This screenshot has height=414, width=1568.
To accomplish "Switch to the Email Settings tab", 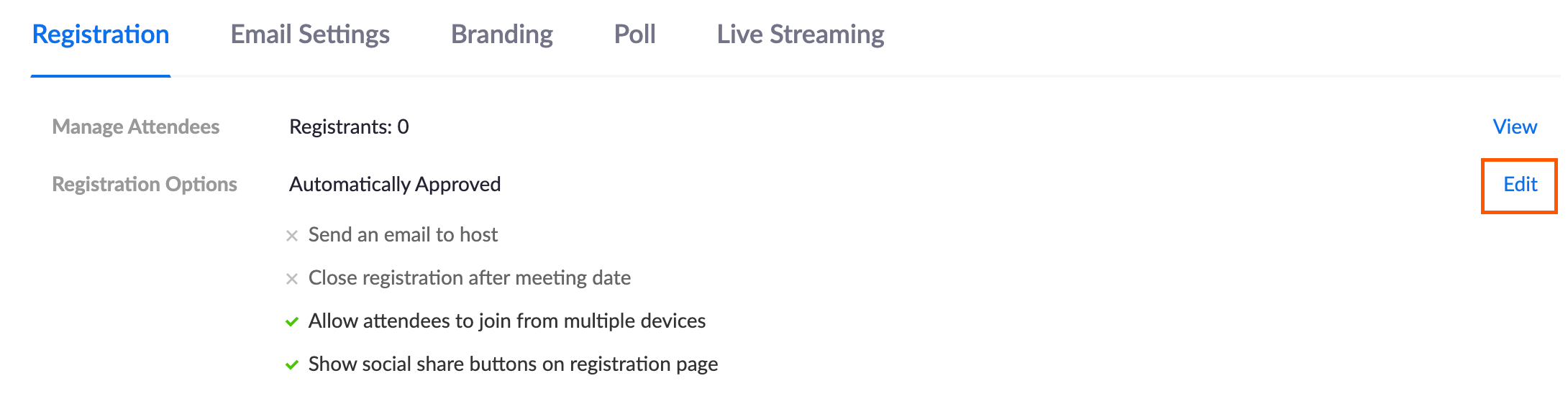I will 310,34.
